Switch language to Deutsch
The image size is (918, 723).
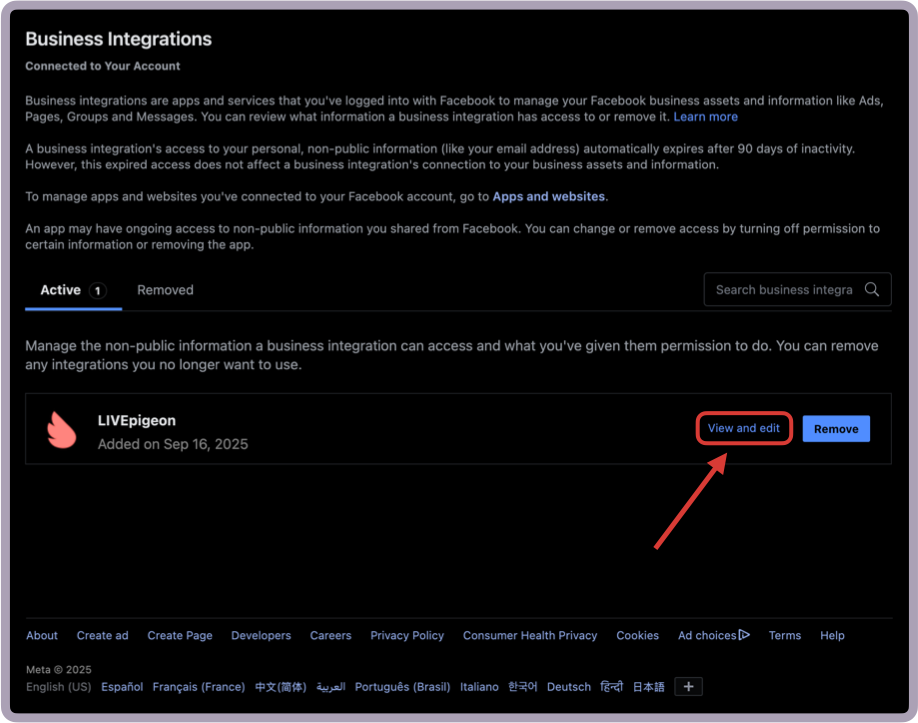[x=568, y=687]
